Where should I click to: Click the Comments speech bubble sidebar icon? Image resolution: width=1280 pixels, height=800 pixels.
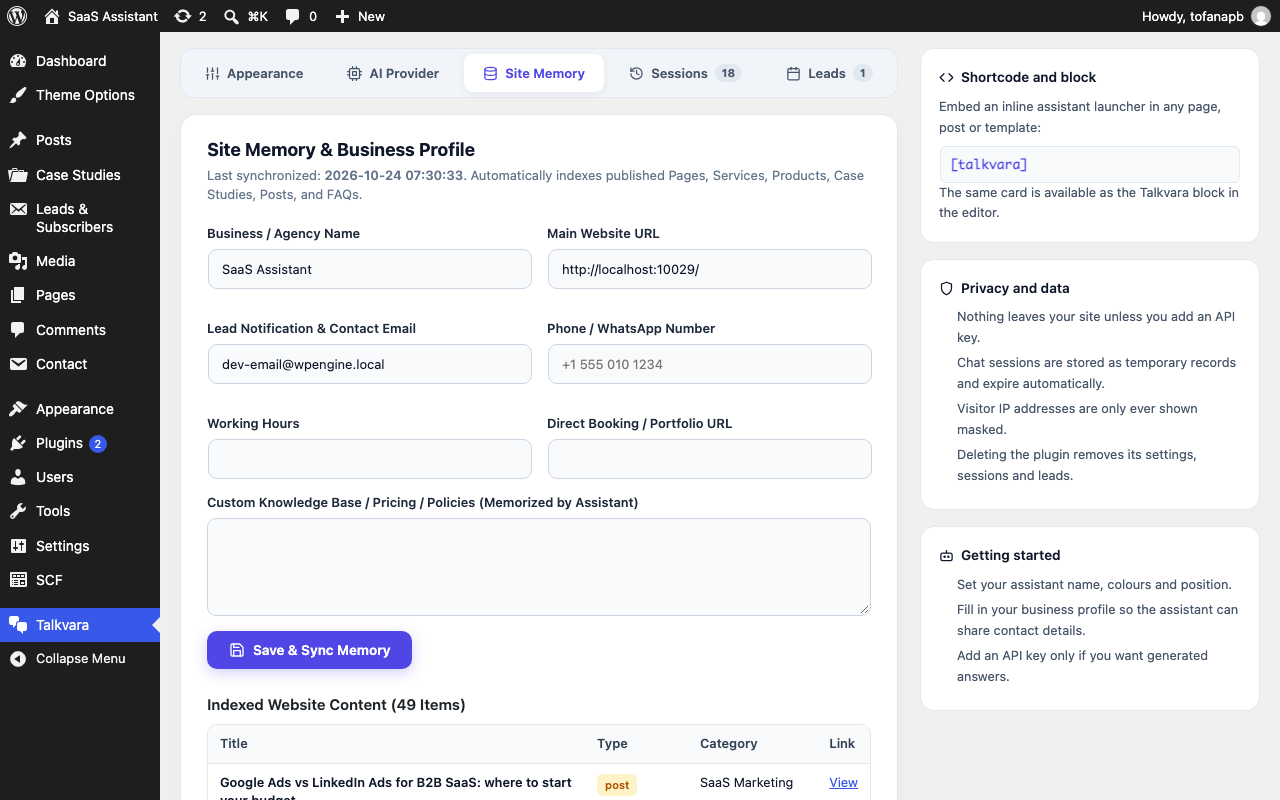point(18,330)
